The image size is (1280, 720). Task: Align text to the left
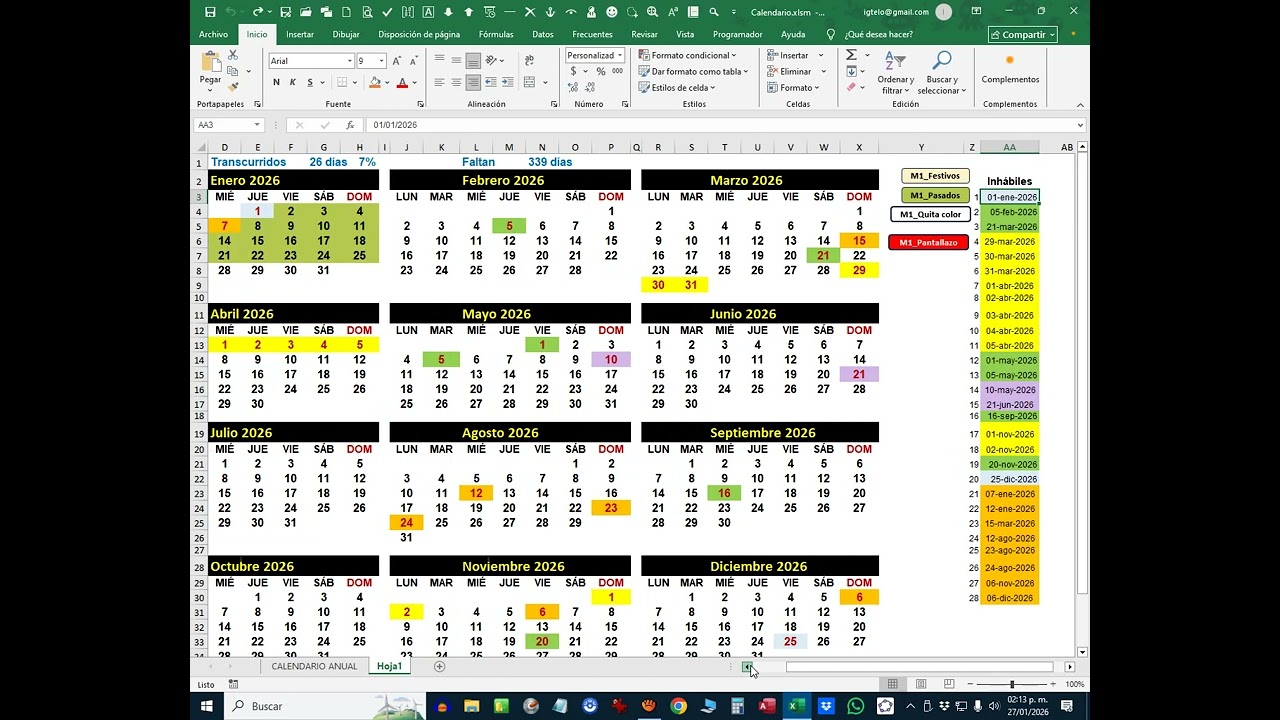[x=439, y=83]
